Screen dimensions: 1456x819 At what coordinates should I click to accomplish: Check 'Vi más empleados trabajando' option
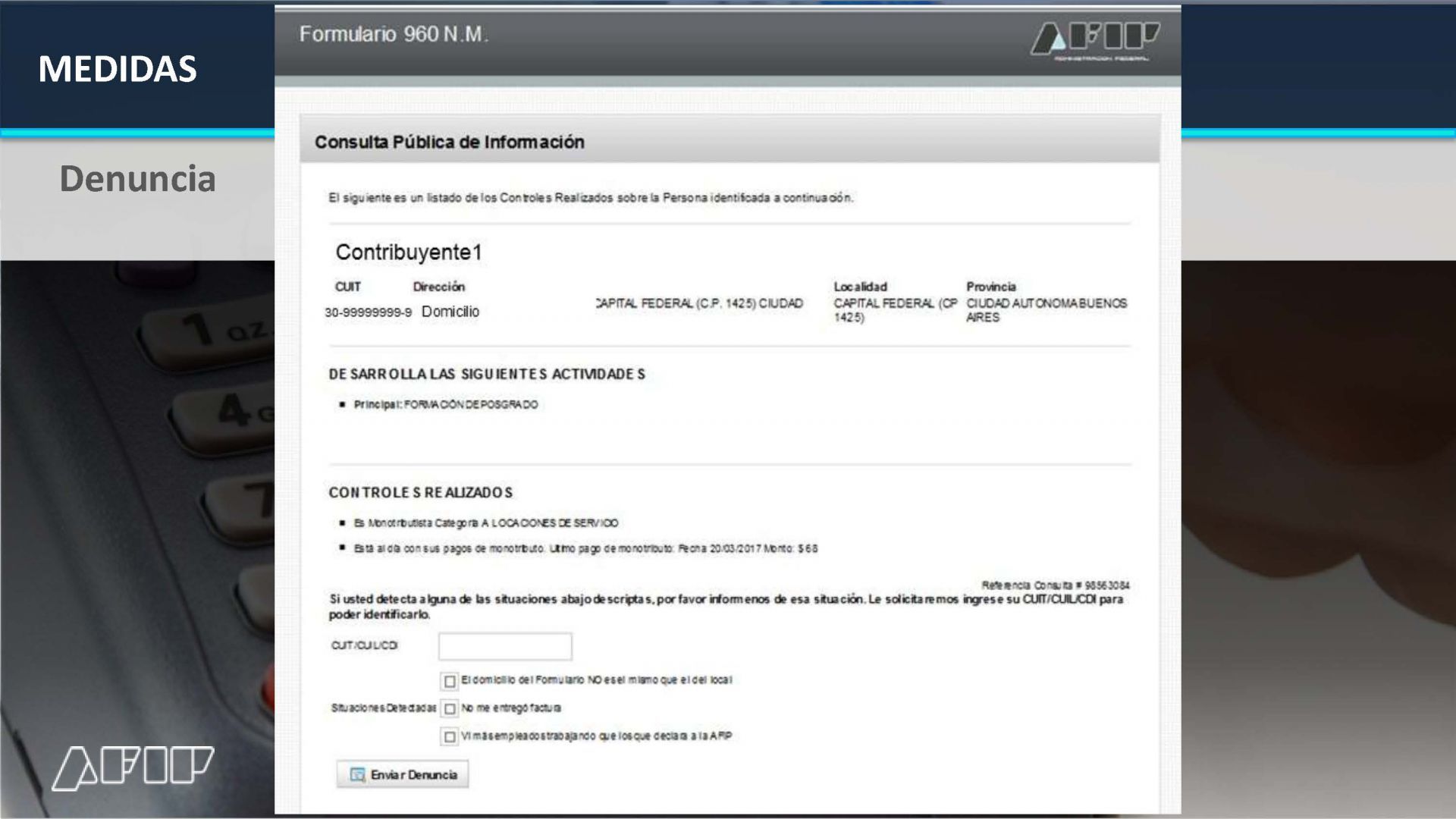pos(450,736)
